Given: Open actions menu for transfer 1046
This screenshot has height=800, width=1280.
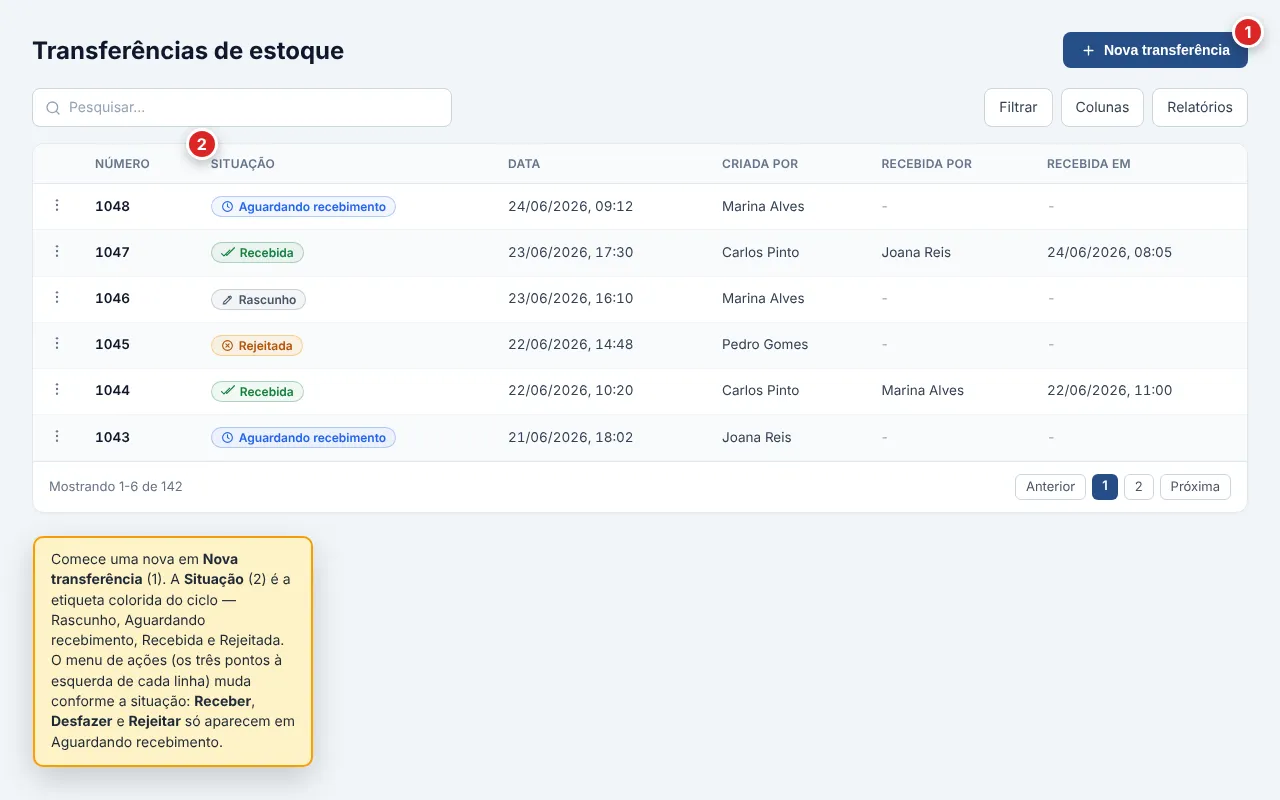Looking at the screenshot, I should 57,298.
